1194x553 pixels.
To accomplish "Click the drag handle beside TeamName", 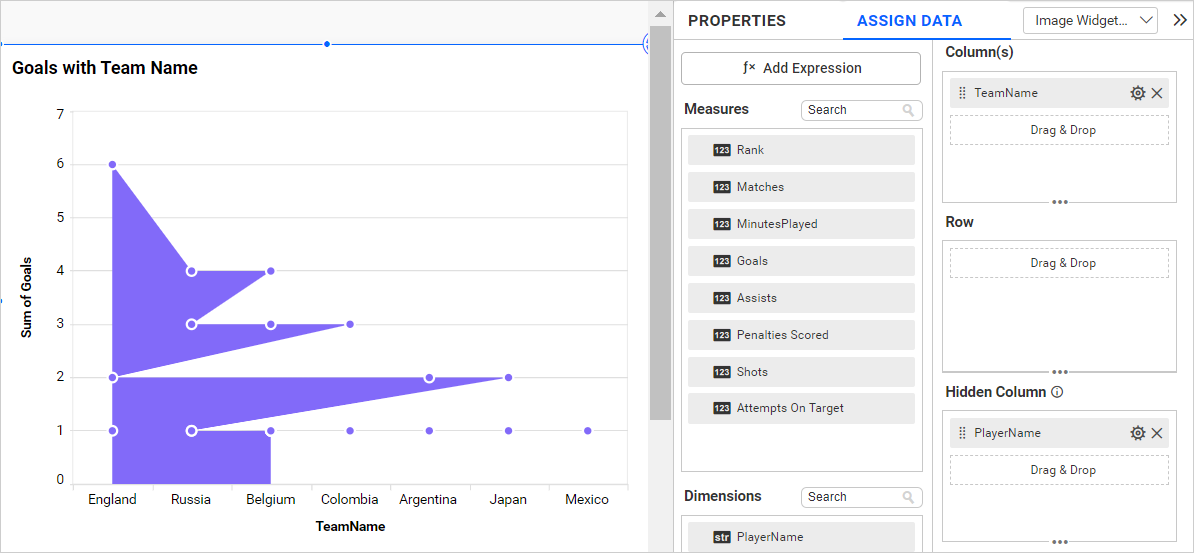I will click(962, 93).
